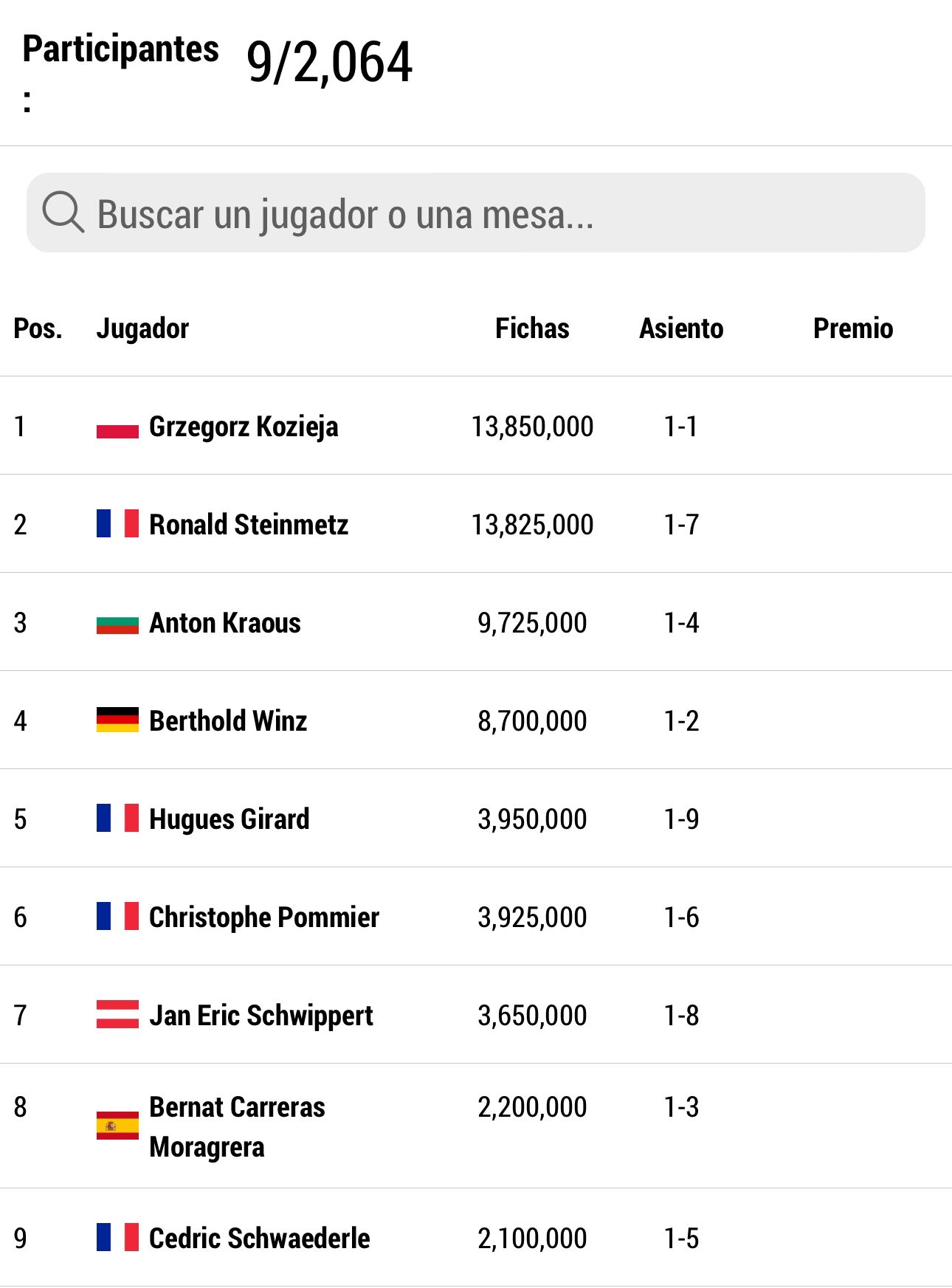
Task: Select the Premio column header
Action: (x=853, y=328)
